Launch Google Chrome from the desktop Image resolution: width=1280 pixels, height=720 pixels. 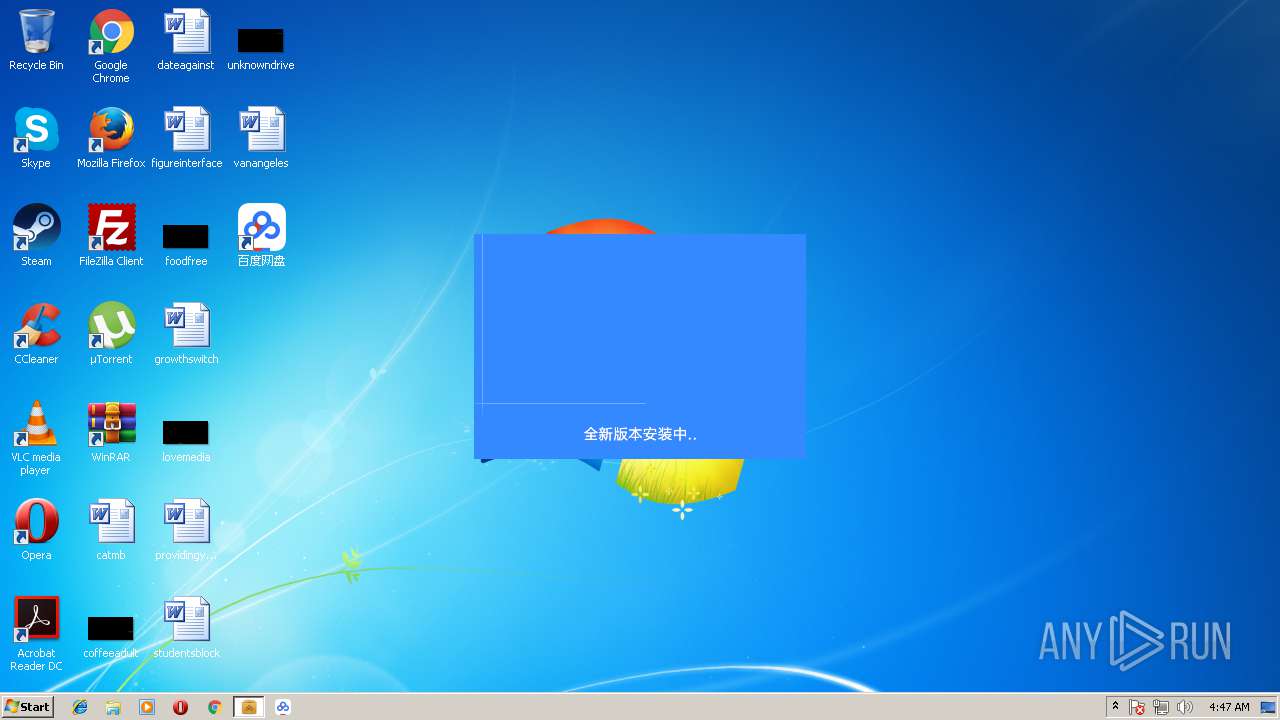point(111,46)
